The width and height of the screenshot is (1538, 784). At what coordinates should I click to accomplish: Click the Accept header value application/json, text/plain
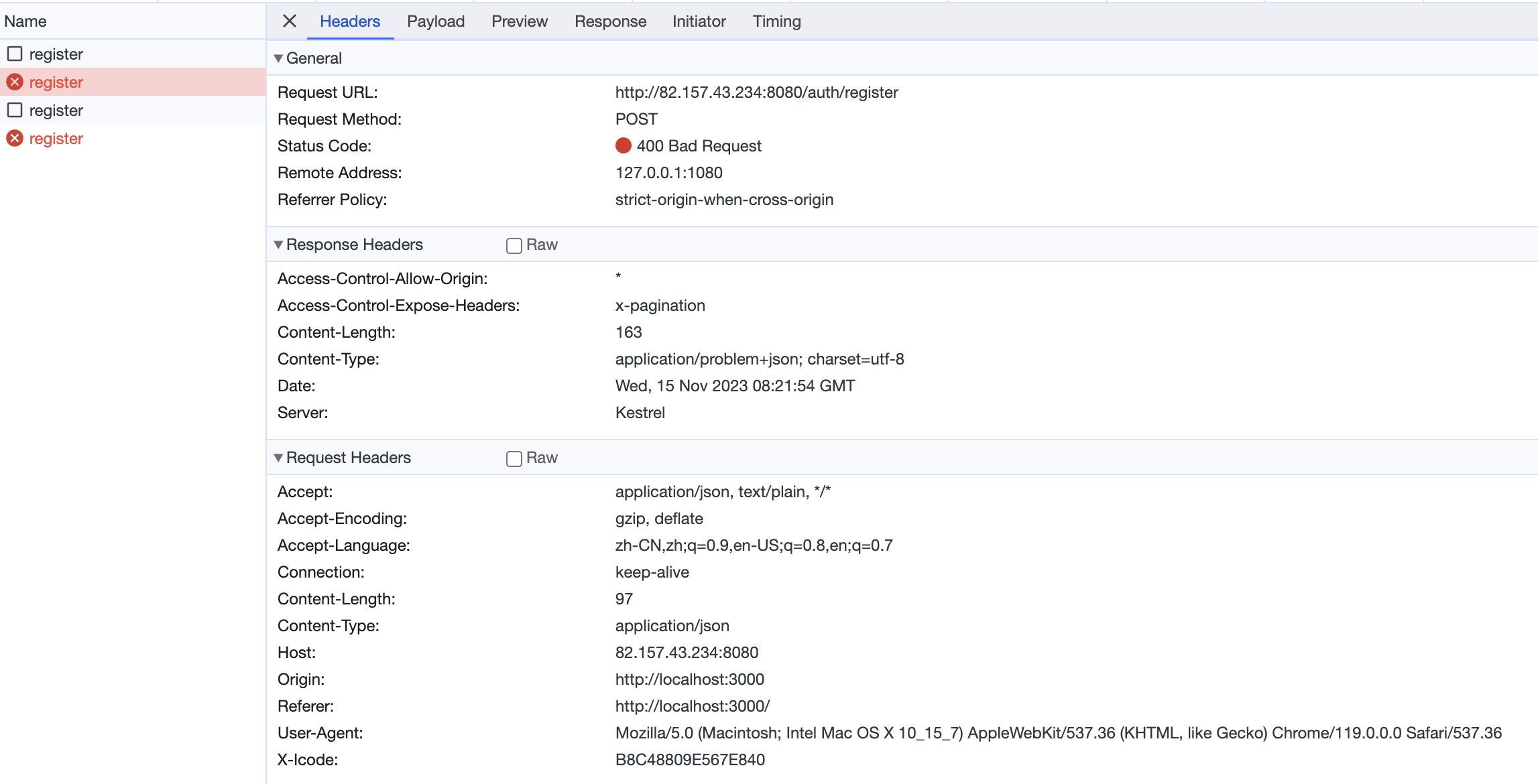click(723, 492)
